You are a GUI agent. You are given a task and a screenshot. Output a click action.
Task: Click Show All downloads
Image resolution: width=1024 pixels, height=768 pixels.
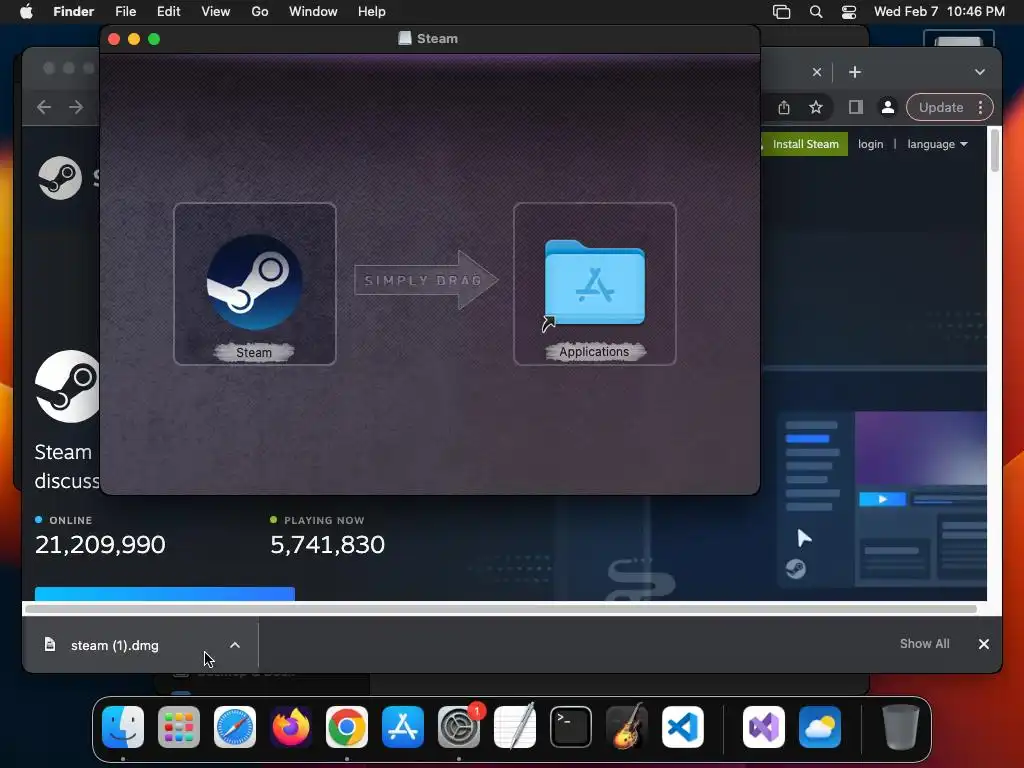925,644
